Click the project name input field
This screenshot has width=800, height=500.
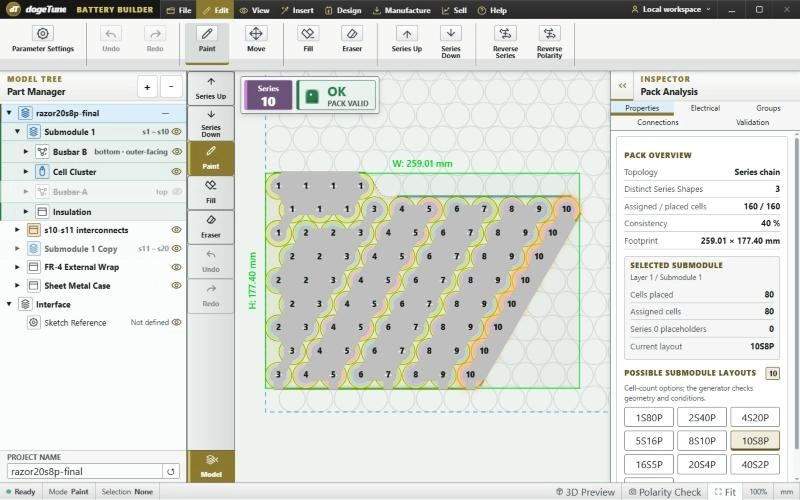pos(85,471)
